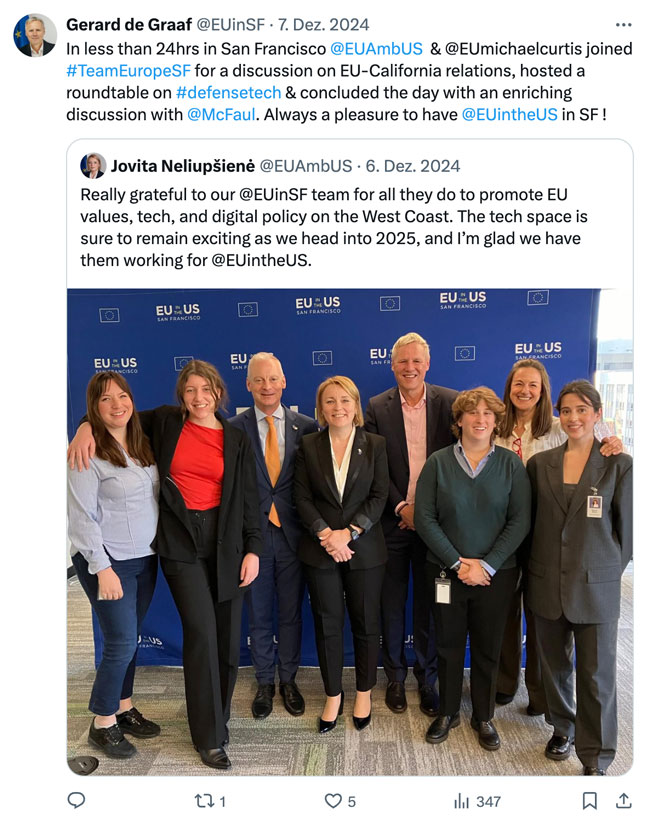The width and height of the screenshot is (650, 823).
Task: Open Jovita Neliupšienė's small avatar
Action: click(93, 166)
